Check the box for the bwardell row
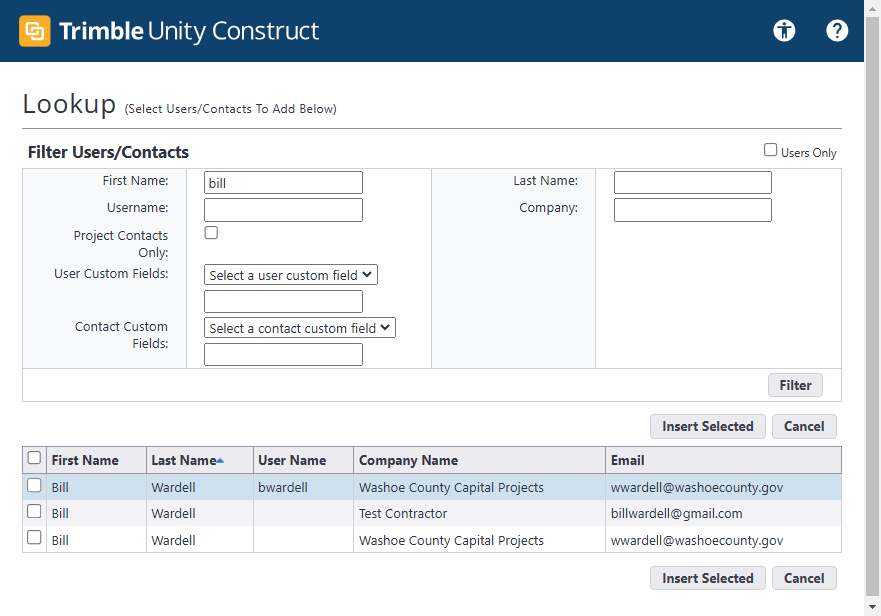Image resolution: width=881 pixels, height=616 pixels. point(34,485)
